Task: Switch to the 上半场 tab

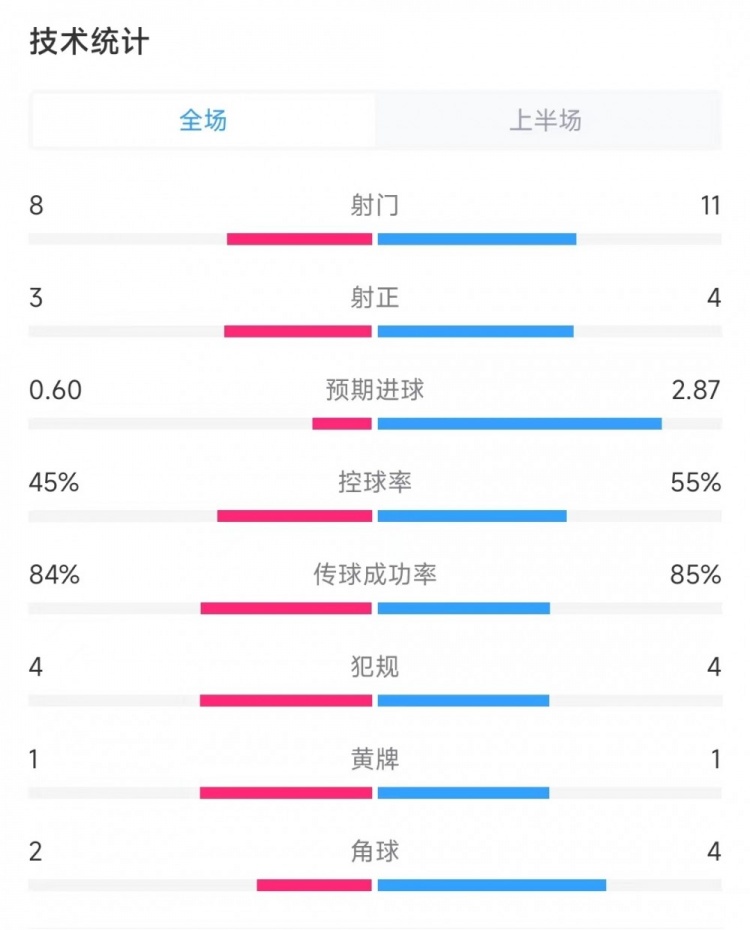Action: click(545, 121)
